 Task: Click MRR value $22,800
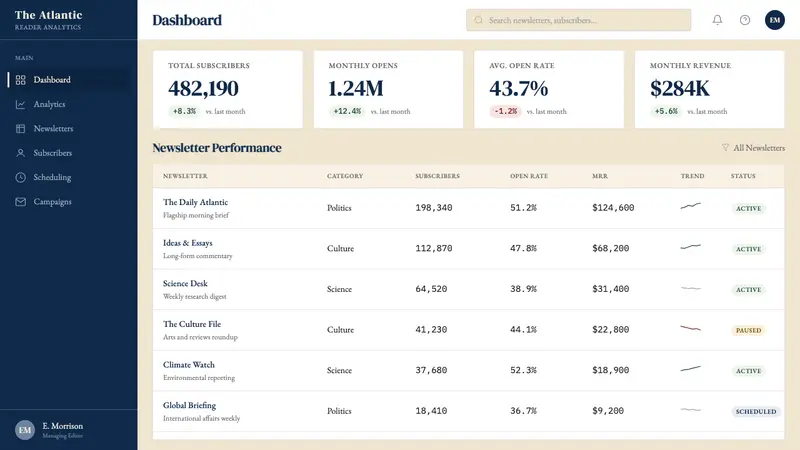610,330
